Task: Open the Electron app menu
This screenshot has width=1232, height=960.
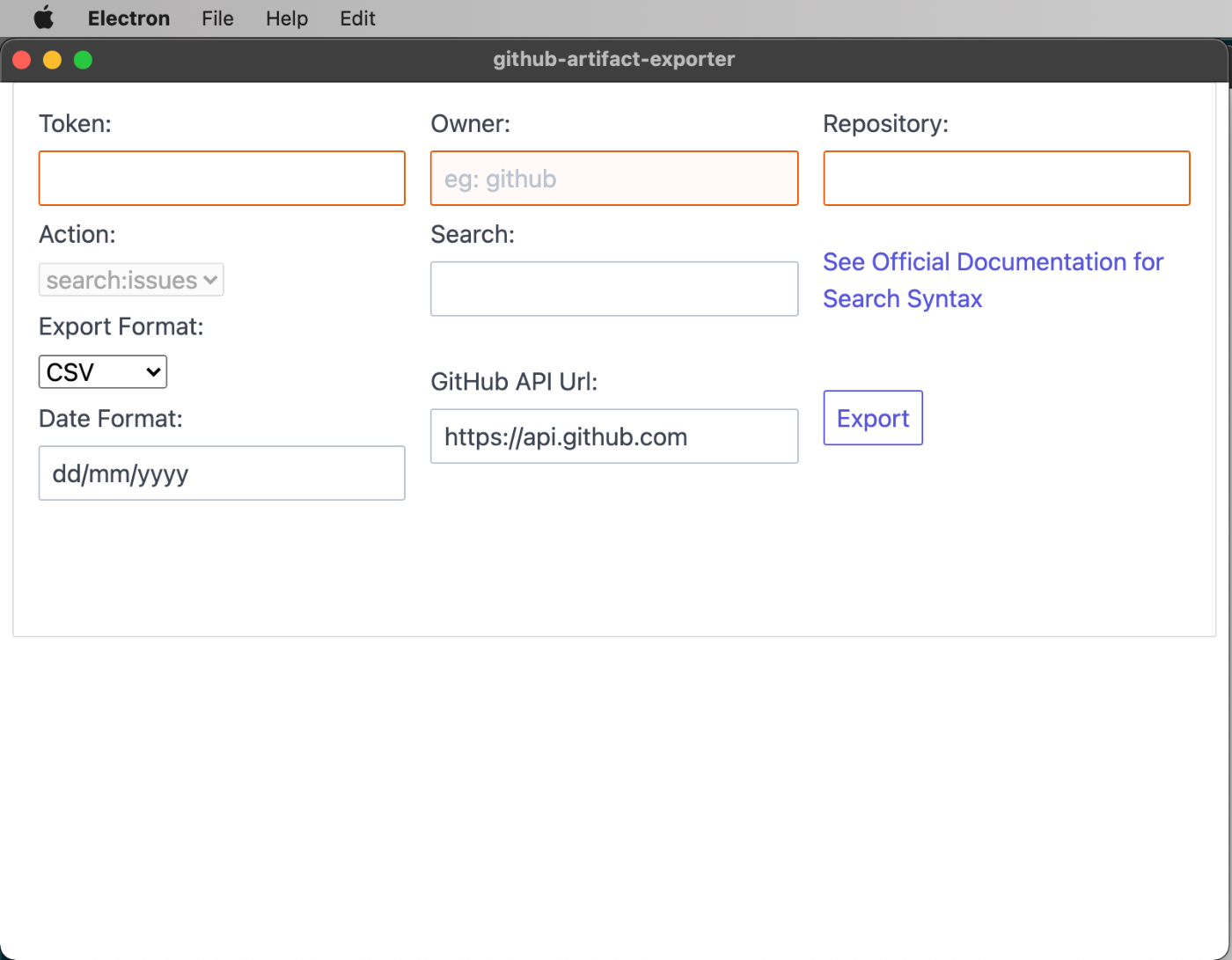Action: coord(128,18)
